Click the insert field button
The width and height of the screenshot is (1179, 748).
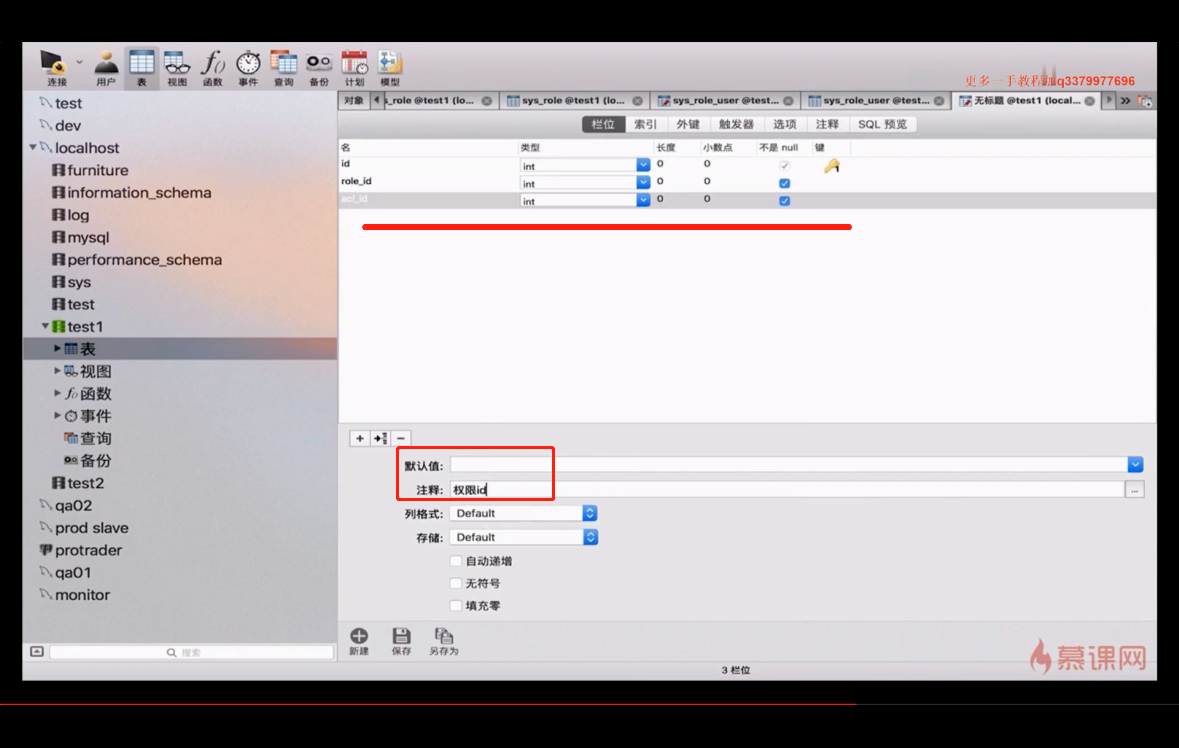tap(380, 438)
